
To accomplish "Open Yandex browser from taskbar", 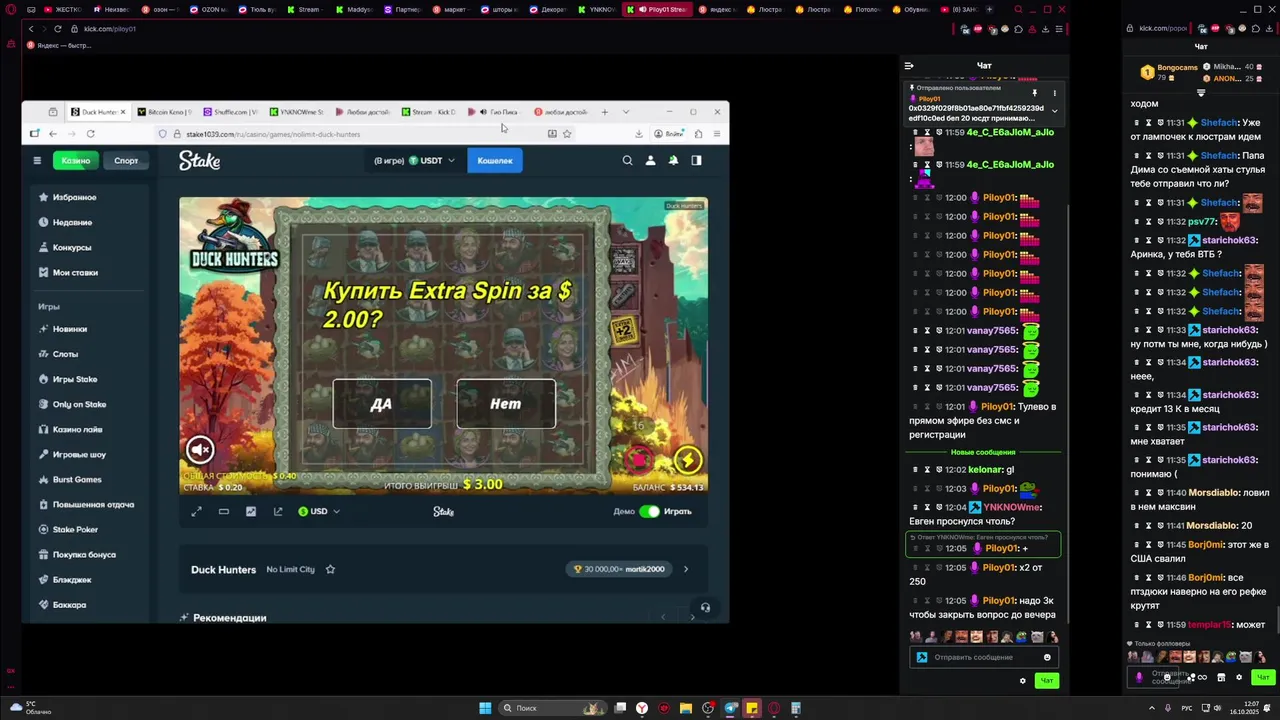I will click(642, 708).
